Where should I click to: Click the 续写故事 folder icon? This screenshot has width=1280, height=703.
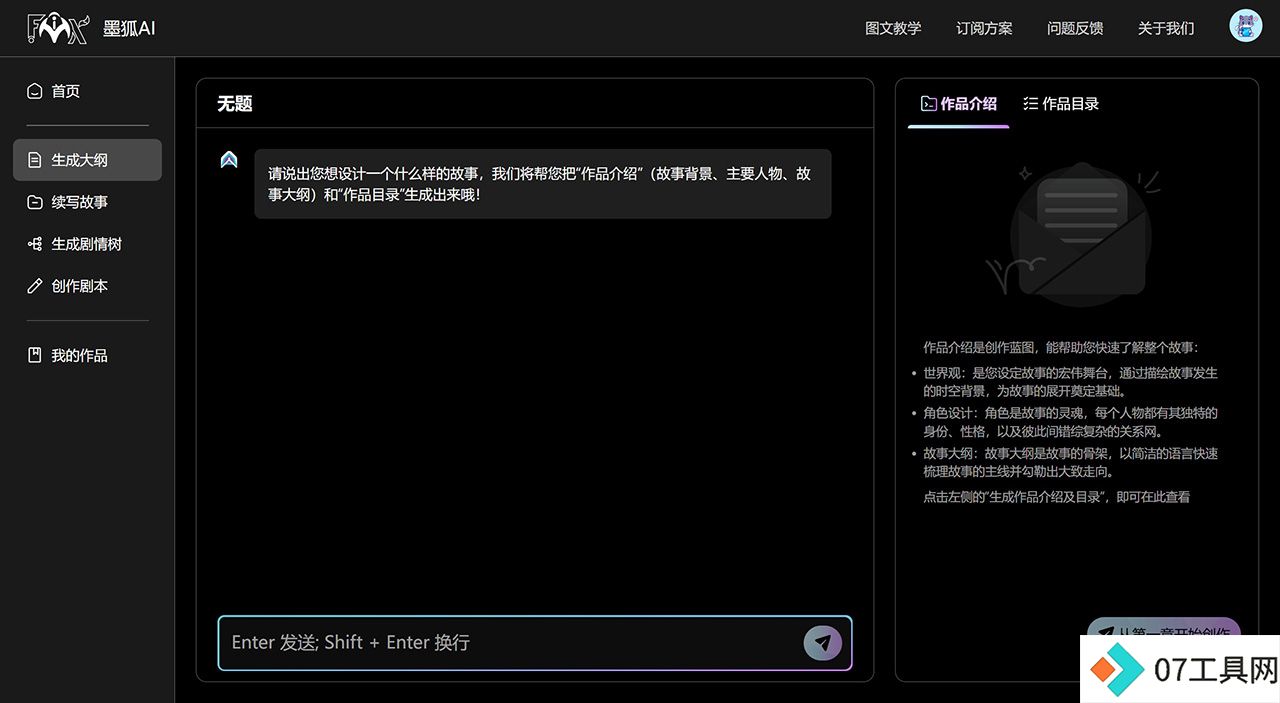pos(35,202)
